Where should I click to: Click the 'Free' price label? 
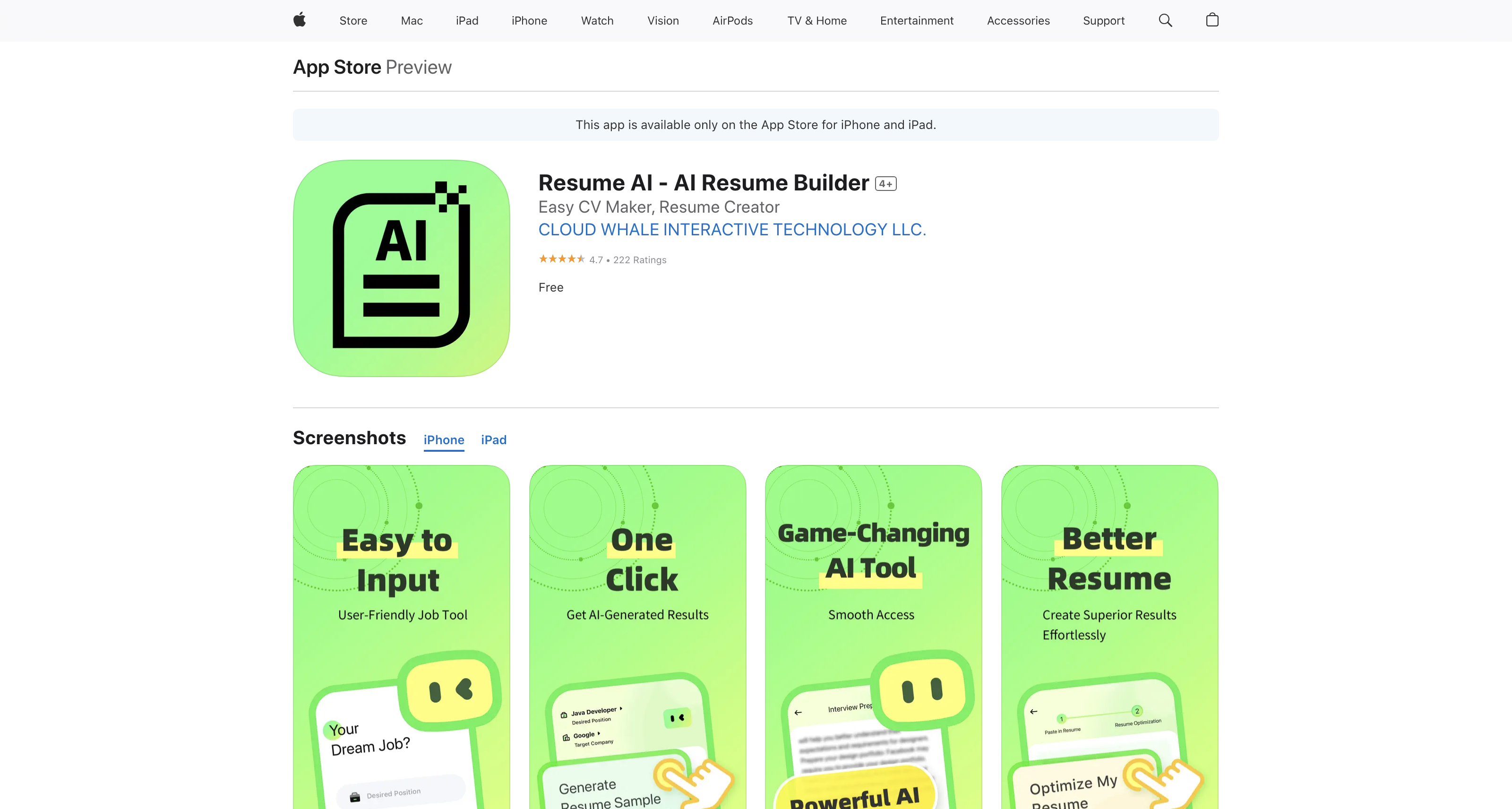point(551,287)
